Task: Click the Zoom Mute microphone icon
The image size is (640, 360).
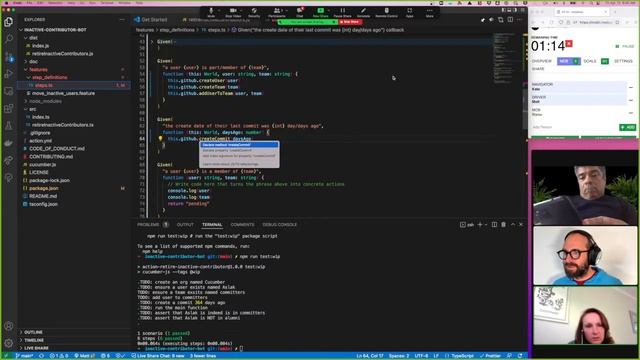Action: pos(211,12)
